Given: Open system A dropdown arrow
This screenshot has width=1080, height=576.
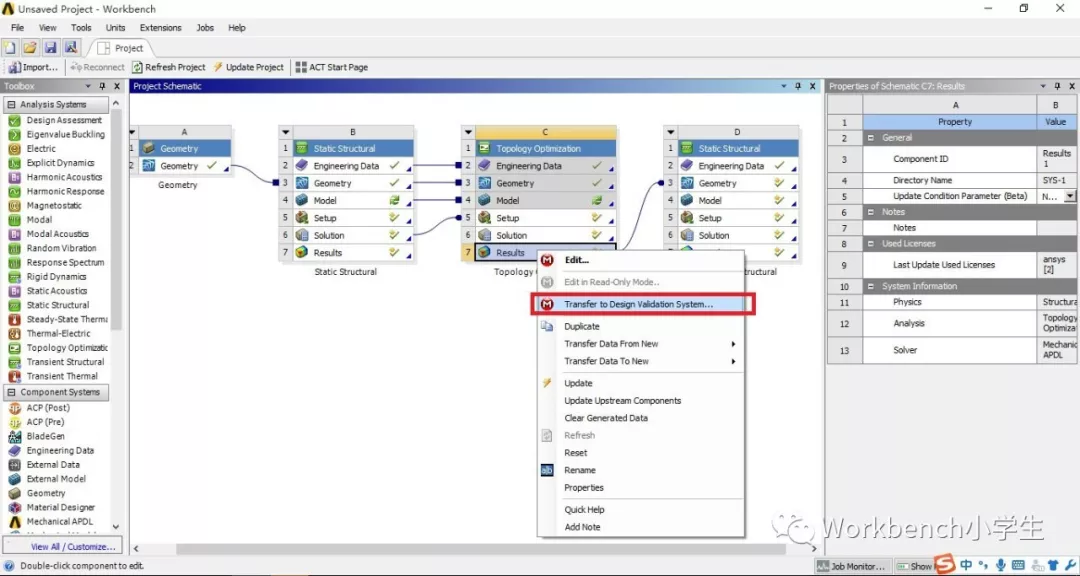Looking at the screenshot, I should pyautogui.click(x=132, y=132).
